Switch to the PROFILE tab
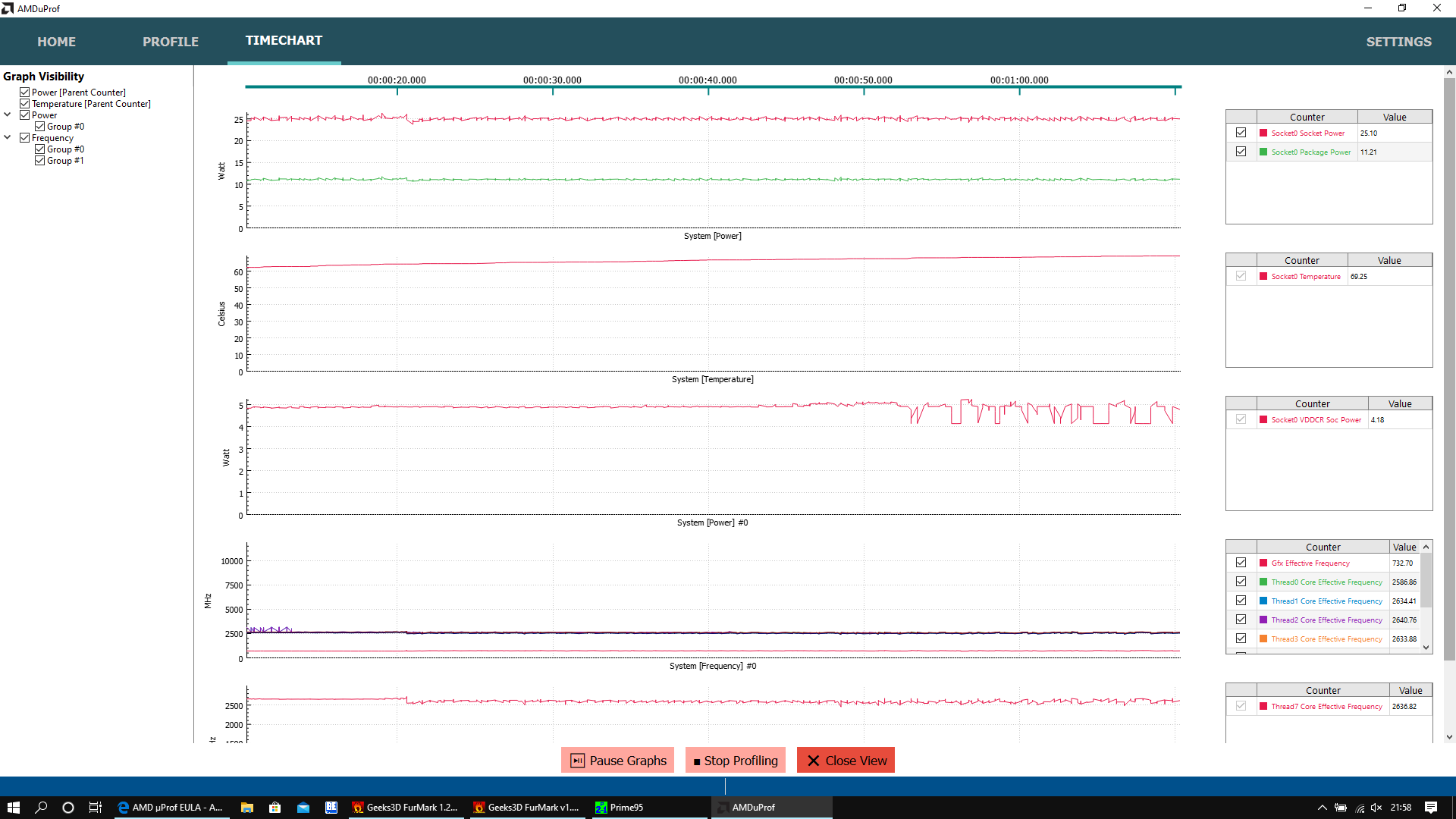The image size is (1456, 819). click(x=170, y=42)
